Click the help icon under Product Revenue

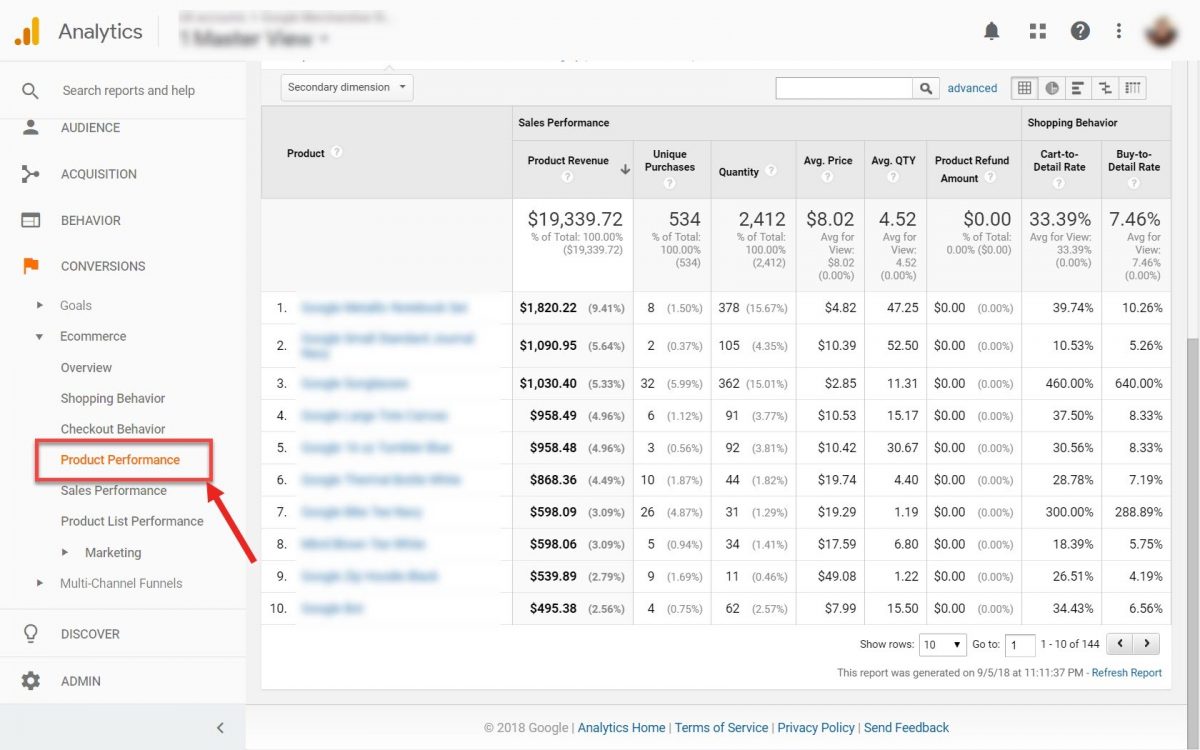click(x=567, y=177)
